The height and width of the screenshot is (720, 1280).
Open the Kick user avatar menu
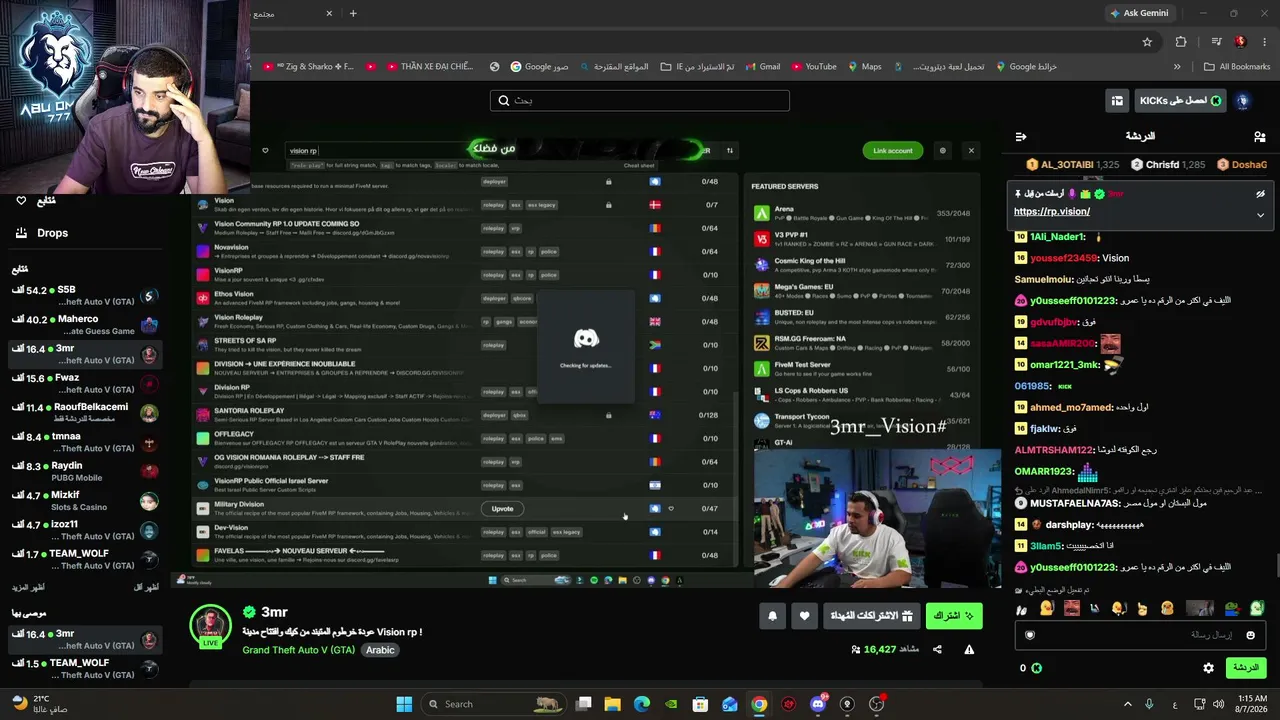tap(1243, 101)
